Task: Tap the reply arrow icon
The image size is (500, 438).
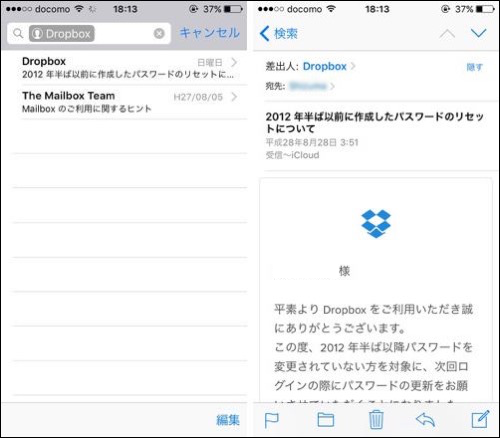Action: point(425,420)
